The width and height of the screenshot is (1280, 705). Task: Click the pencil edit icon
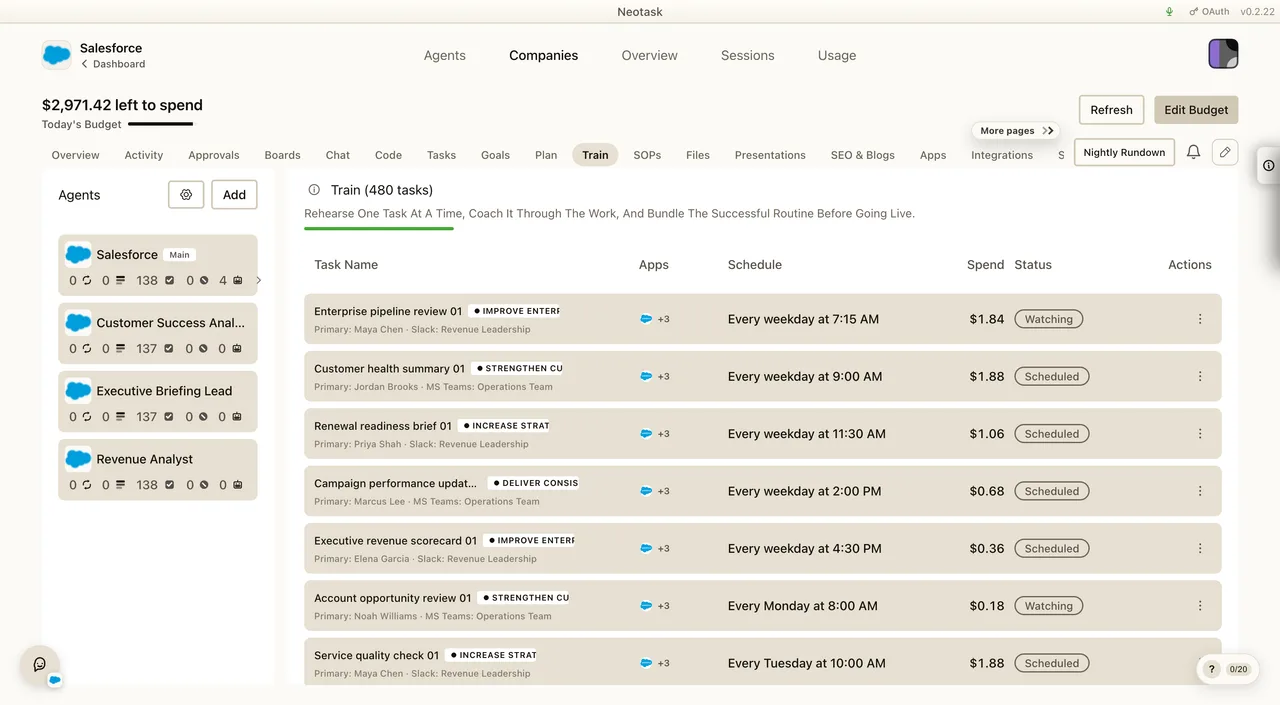click(1225, 152)
